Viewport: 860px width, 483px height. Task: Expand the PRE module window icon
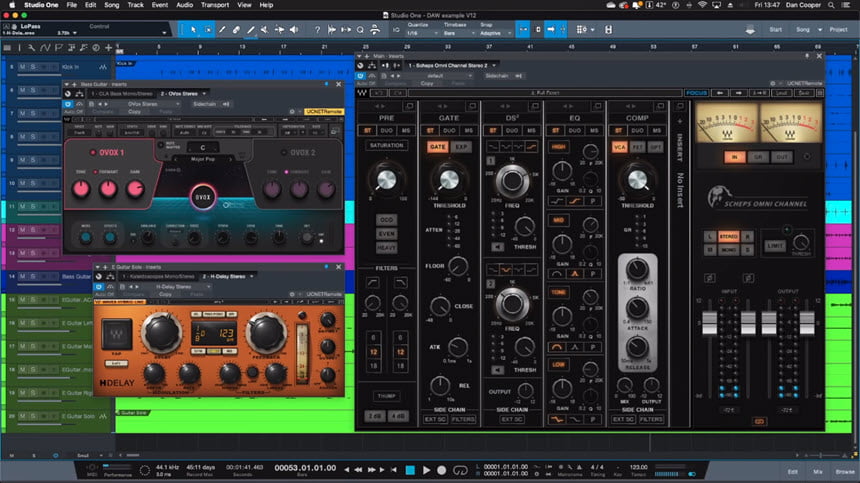point(409,106)
